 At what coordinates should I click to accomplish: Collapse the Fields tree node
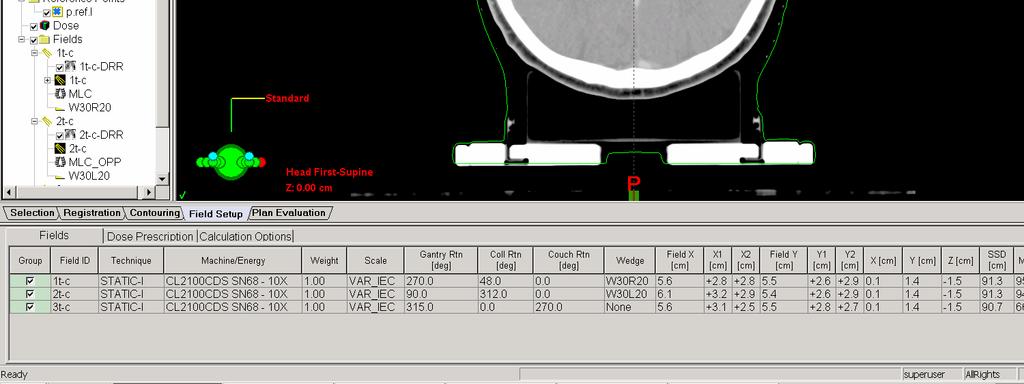coord(22,40)
